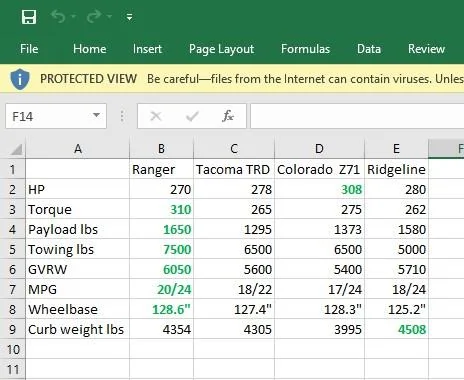The height and width of the screenshot is (380, 464).
Task: Click the Name Box showing F14
Action: click(x=56, y=116)
